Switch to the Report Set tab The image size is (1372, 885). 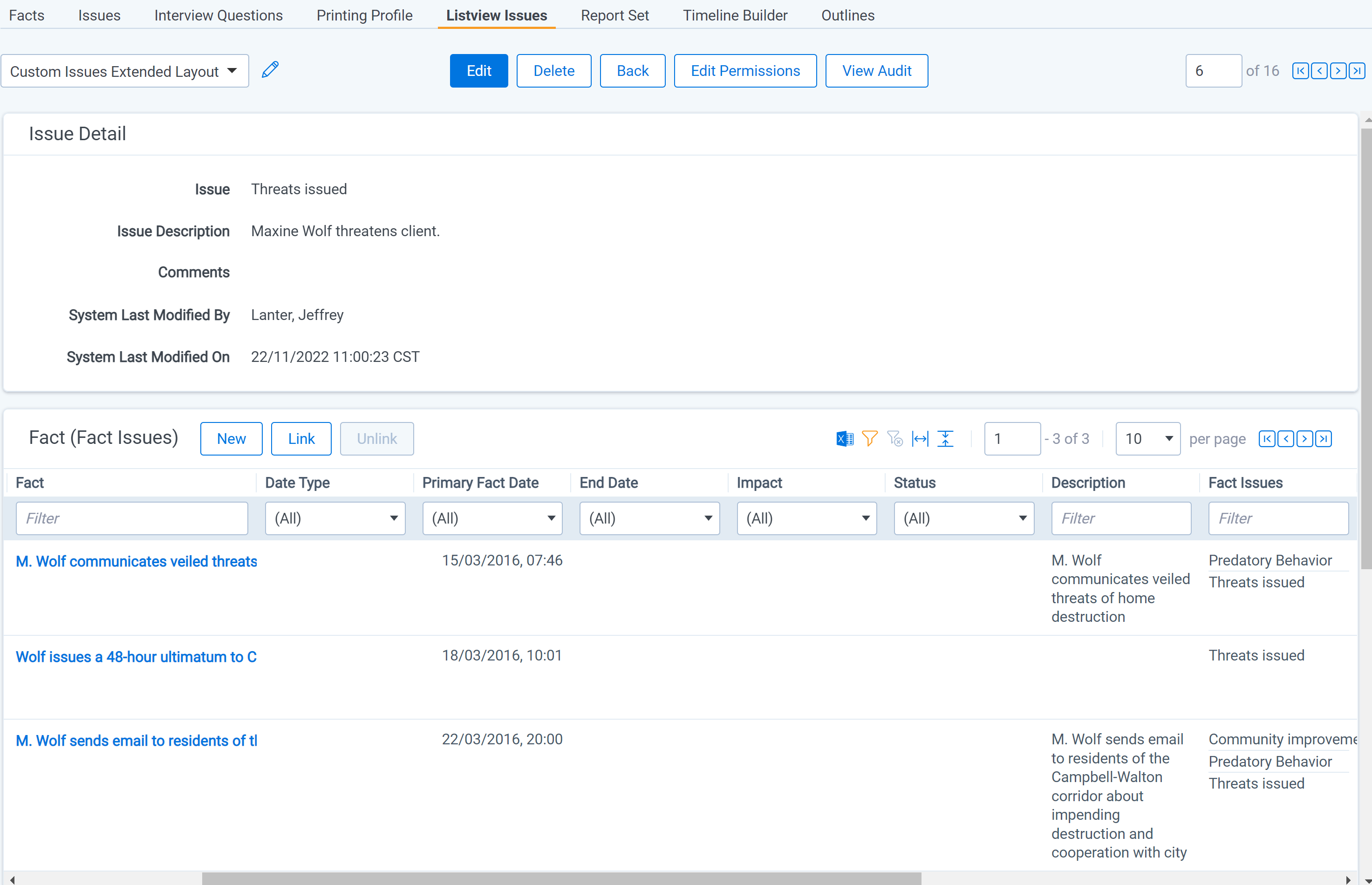614,15
